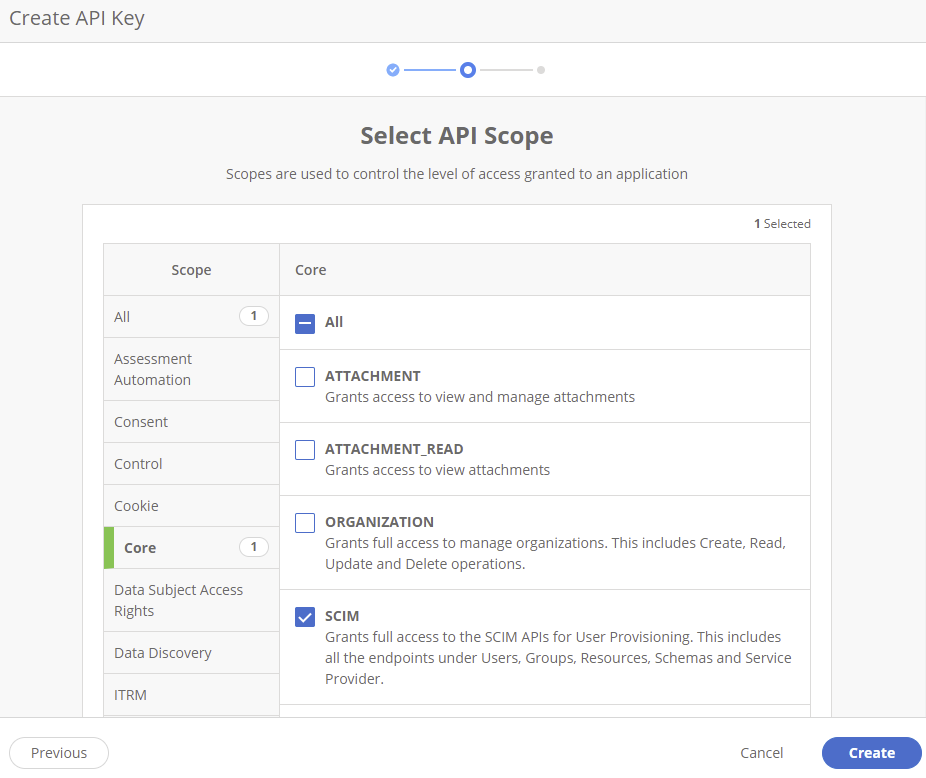Viewport: 926px width, 778px height.
Task: Go back using the Previous button
Action: click(x=59, y=753)
